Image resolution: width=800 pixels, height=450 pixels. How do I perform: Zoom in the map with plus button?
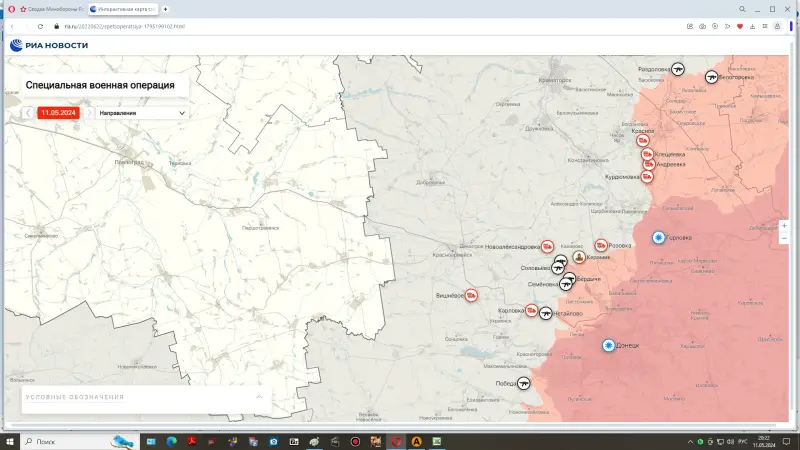pyautogui.click(x=784, y=226)
